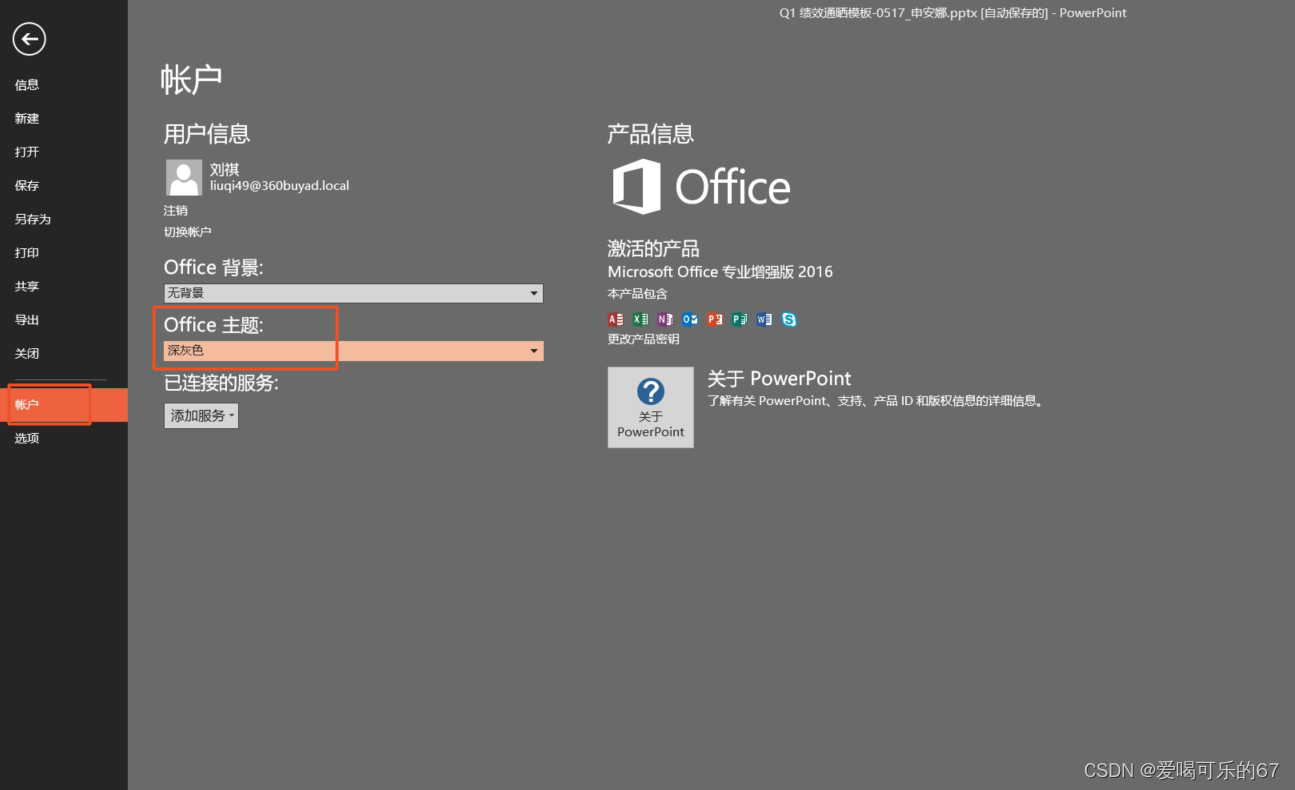Open the Office 背景 dropdown
Viewport: 1295px width, 790px height.
tap(354, 293)
